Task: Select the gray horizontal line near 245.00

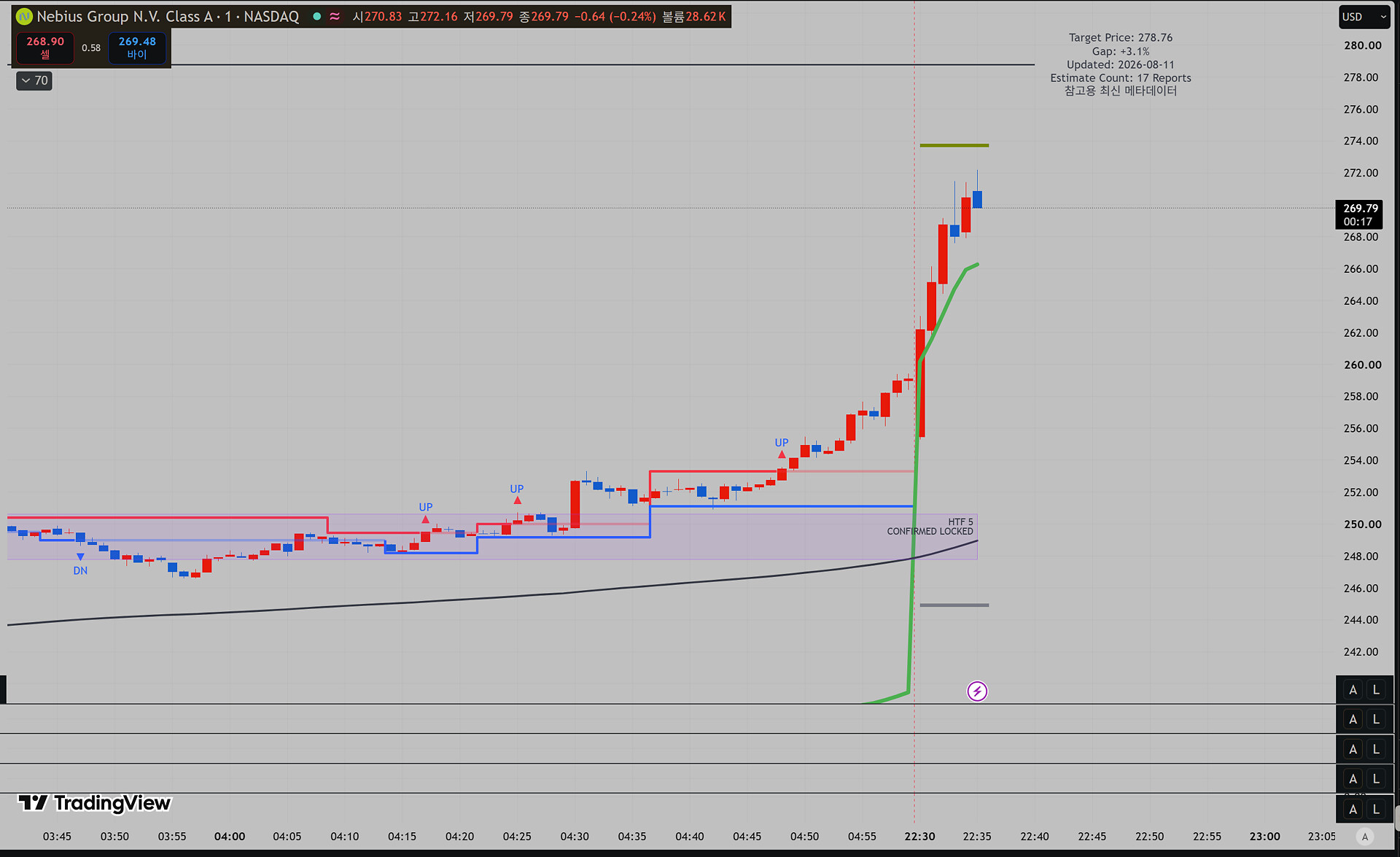Action: coord(954,605)
